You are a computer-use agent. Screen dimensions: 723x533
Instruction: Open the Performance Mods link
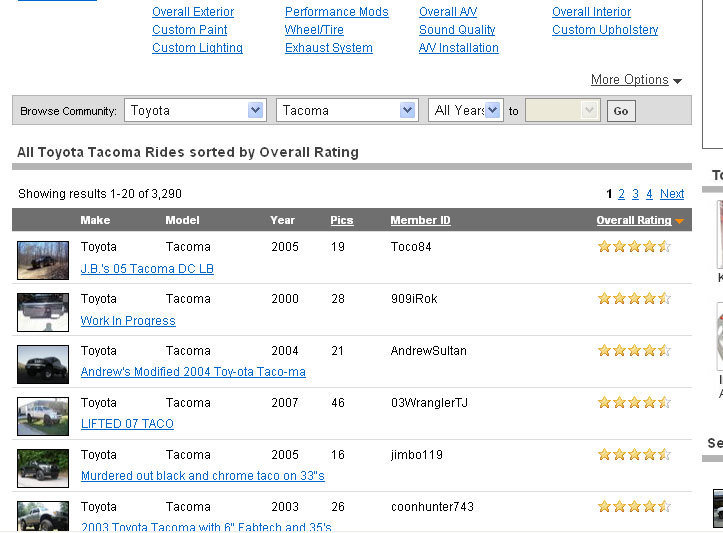337,12
